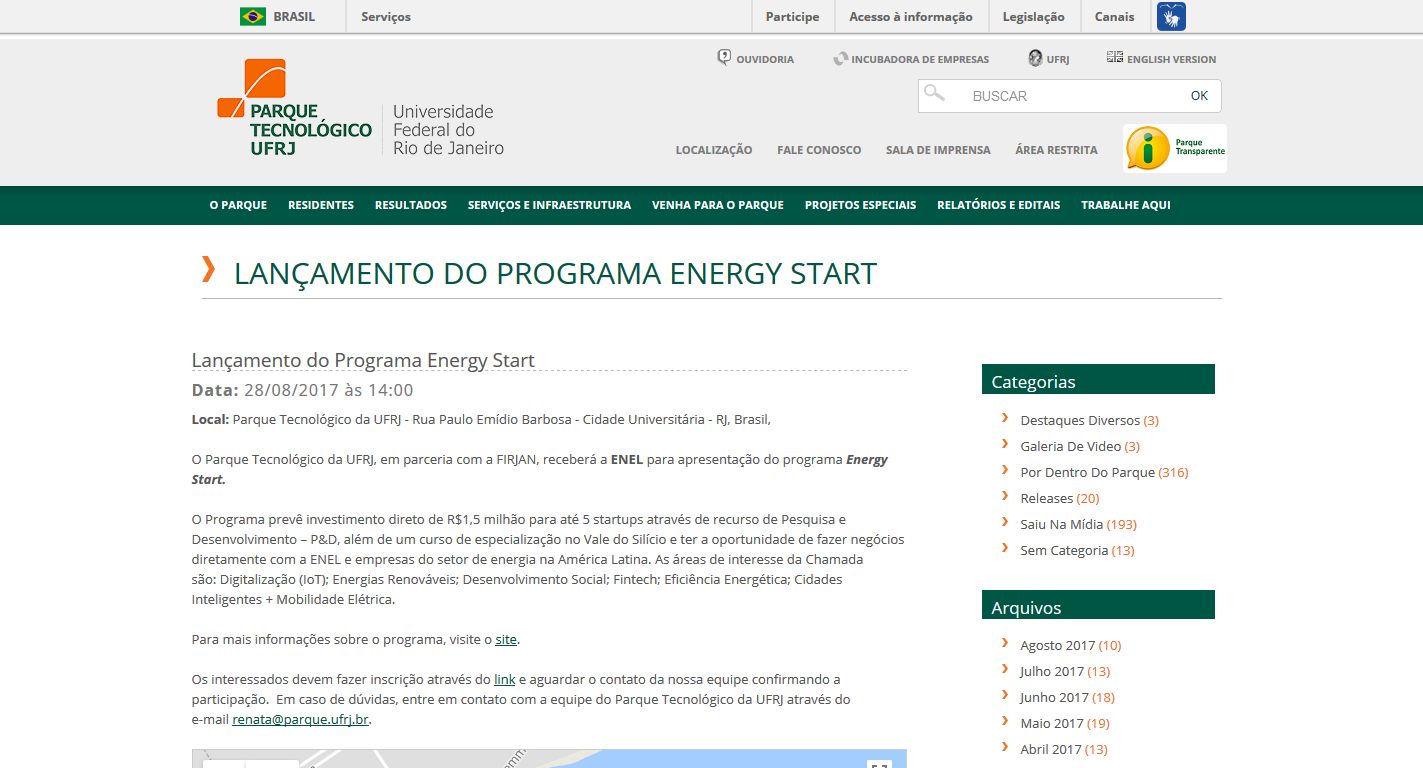This screenshot has width=1423, height=768.
Task: Open the O Parque menu
Action: coord(238,205)
